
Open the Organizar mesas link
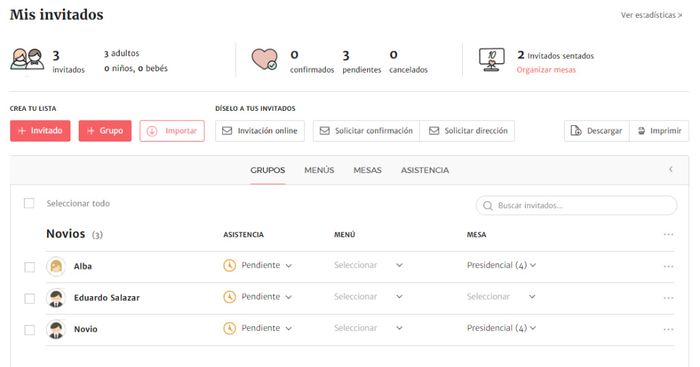[546, 70]
